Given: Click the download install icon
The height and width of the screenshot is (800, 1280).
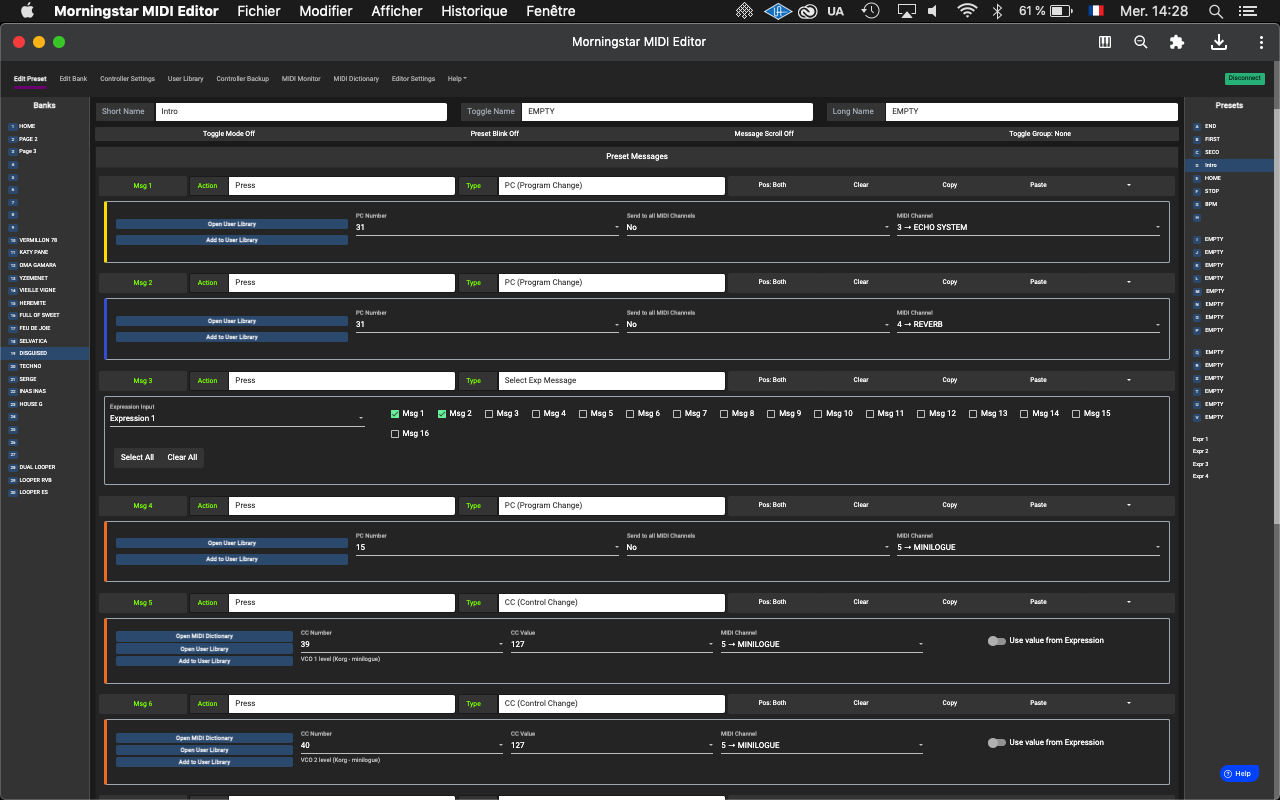Looking at the screenshot, I should tap(1218, 42).
